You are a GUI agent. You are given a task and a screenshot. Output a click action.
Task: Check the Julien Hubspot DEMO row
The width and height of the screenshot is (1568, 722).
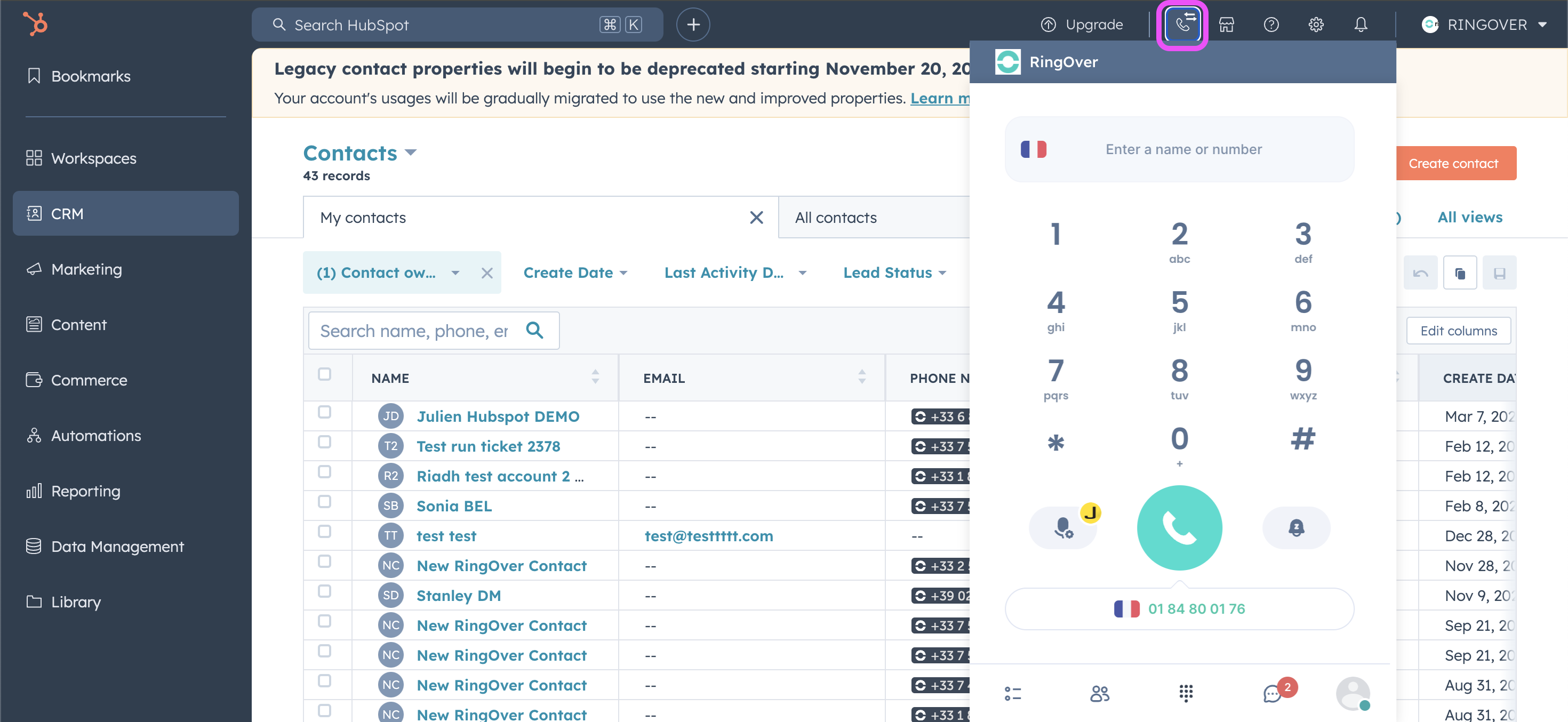tap(324, 412)
